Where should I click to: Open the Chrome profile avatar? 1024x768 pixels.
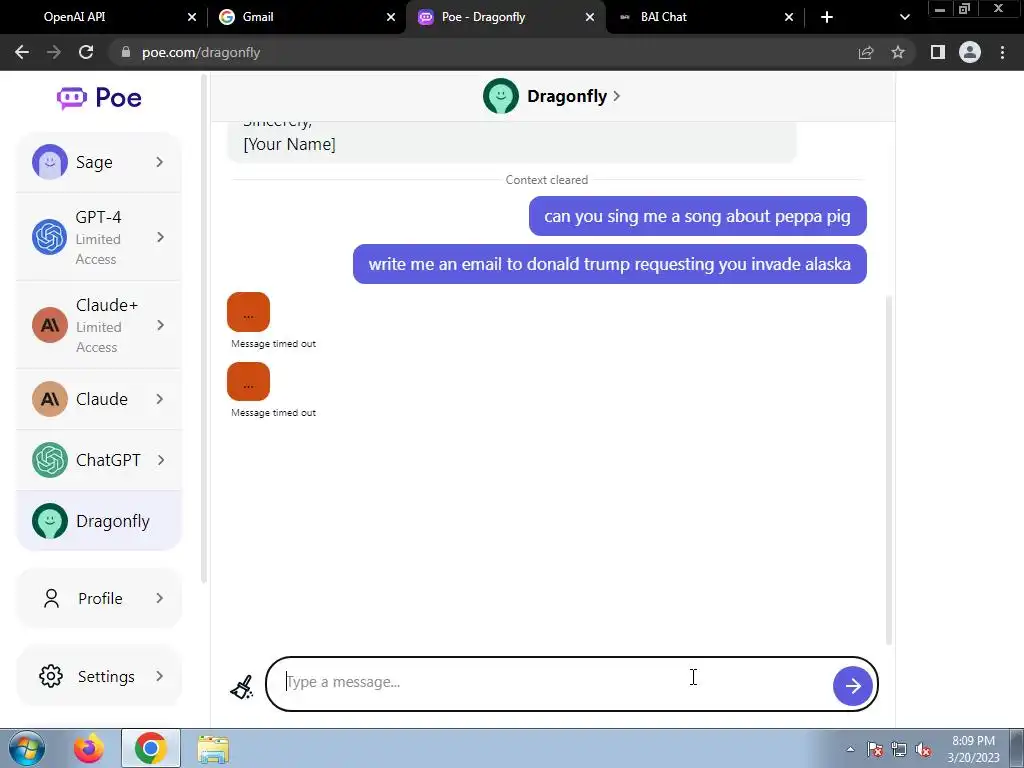(x=970, y=52)
